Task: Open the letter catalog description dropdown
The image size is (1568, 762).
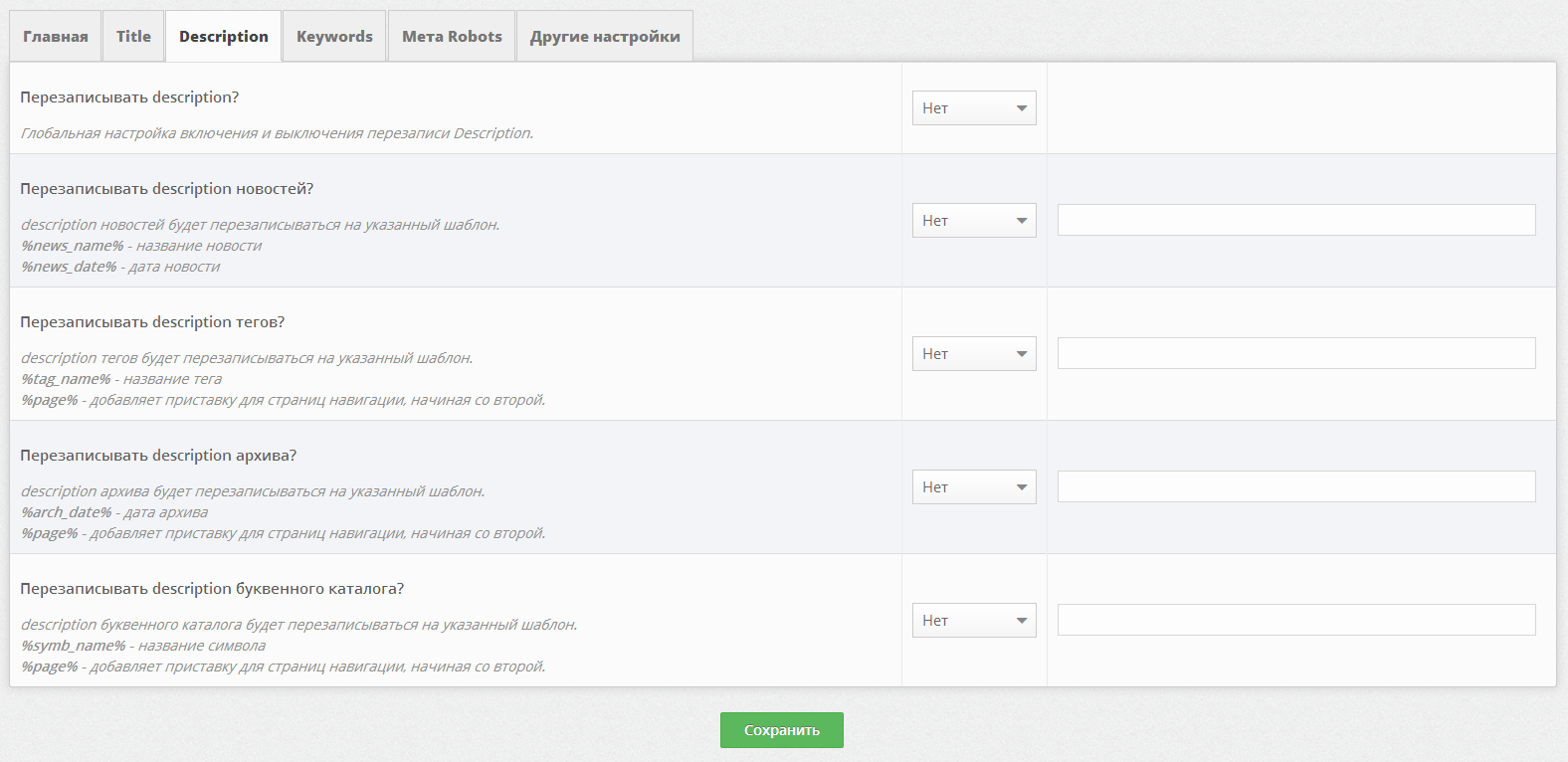Action: (x=974, y=621)
